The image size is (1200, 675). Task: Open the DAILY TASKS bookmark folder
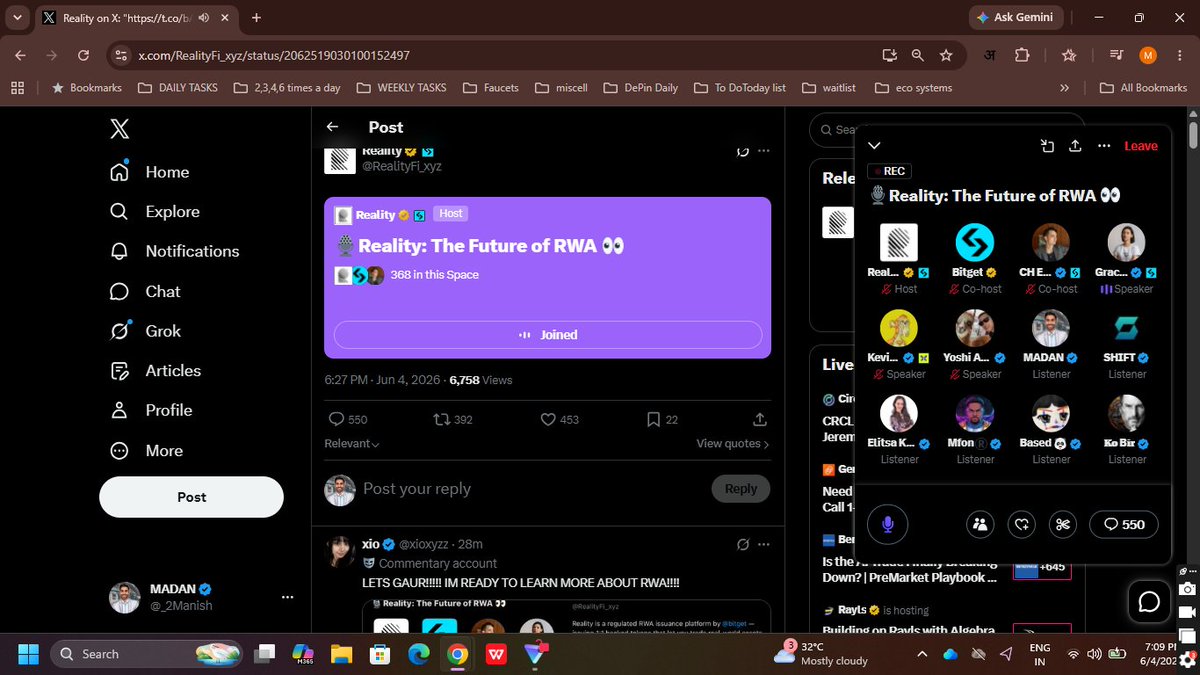[176, 87]
